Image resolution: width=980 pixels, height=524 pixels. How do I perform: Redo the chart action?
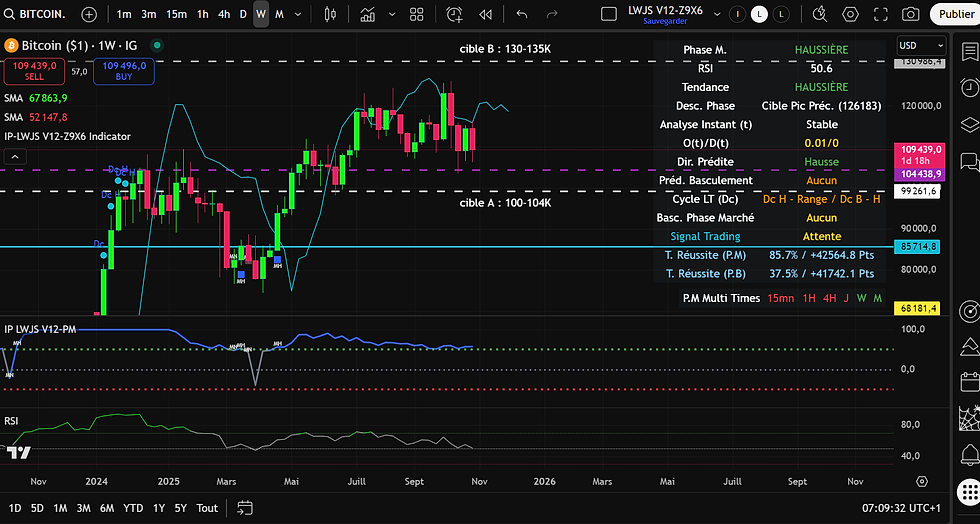pos(552,14)
